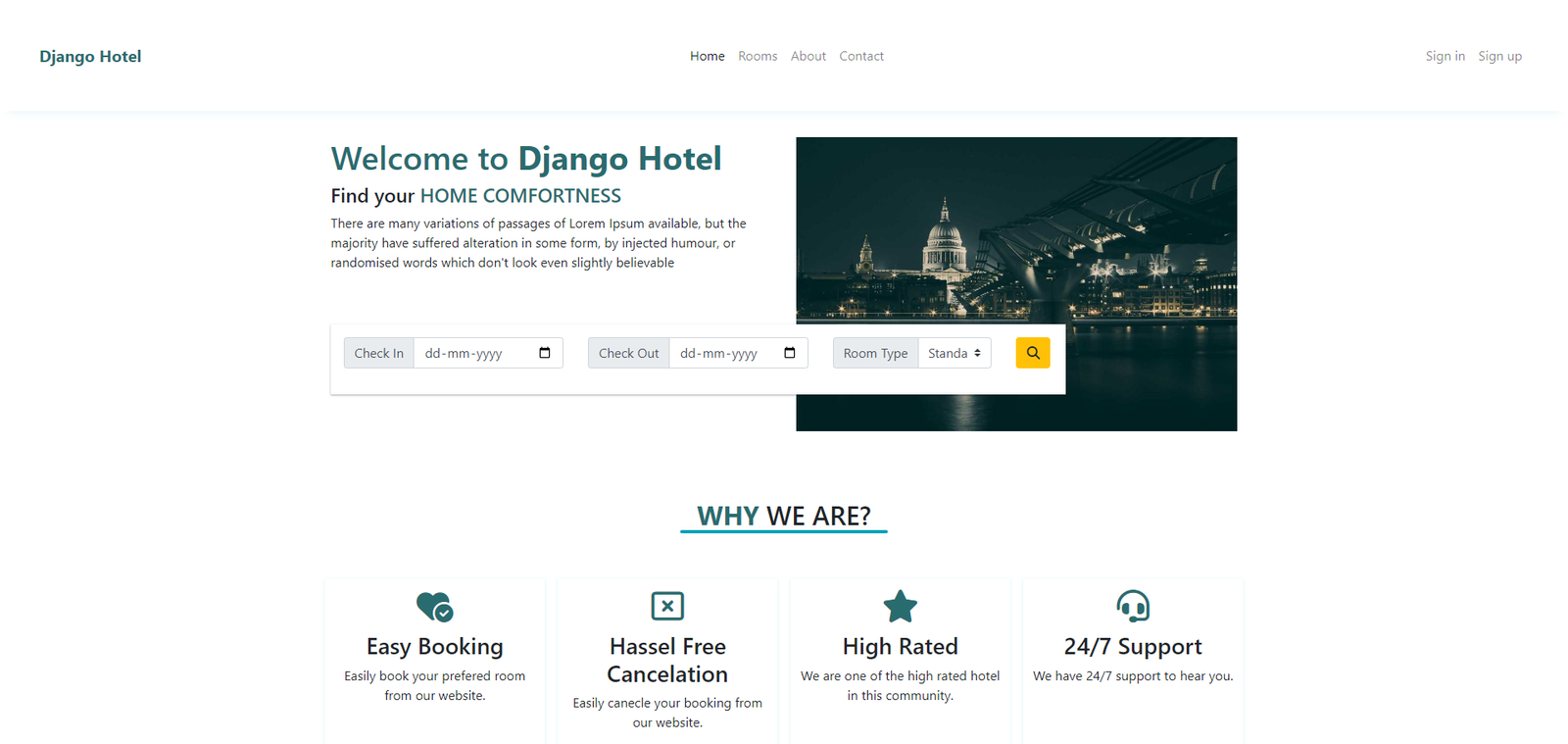1568x744 pixels.
Task: Click the High Rated star icon
Action: click(901, 607)
